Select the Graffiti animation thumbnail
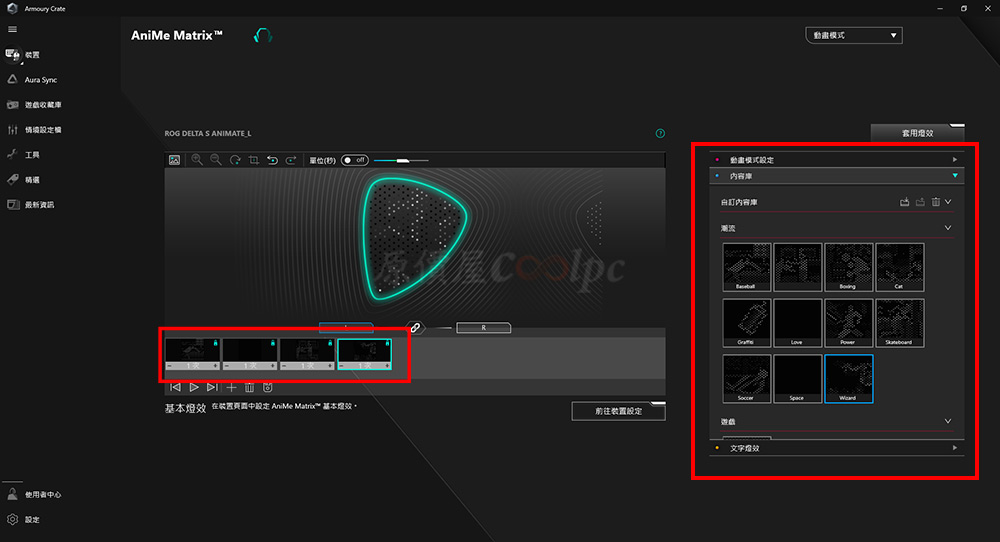Screen dimensions: 1000x542 click(x=746, y=323)
